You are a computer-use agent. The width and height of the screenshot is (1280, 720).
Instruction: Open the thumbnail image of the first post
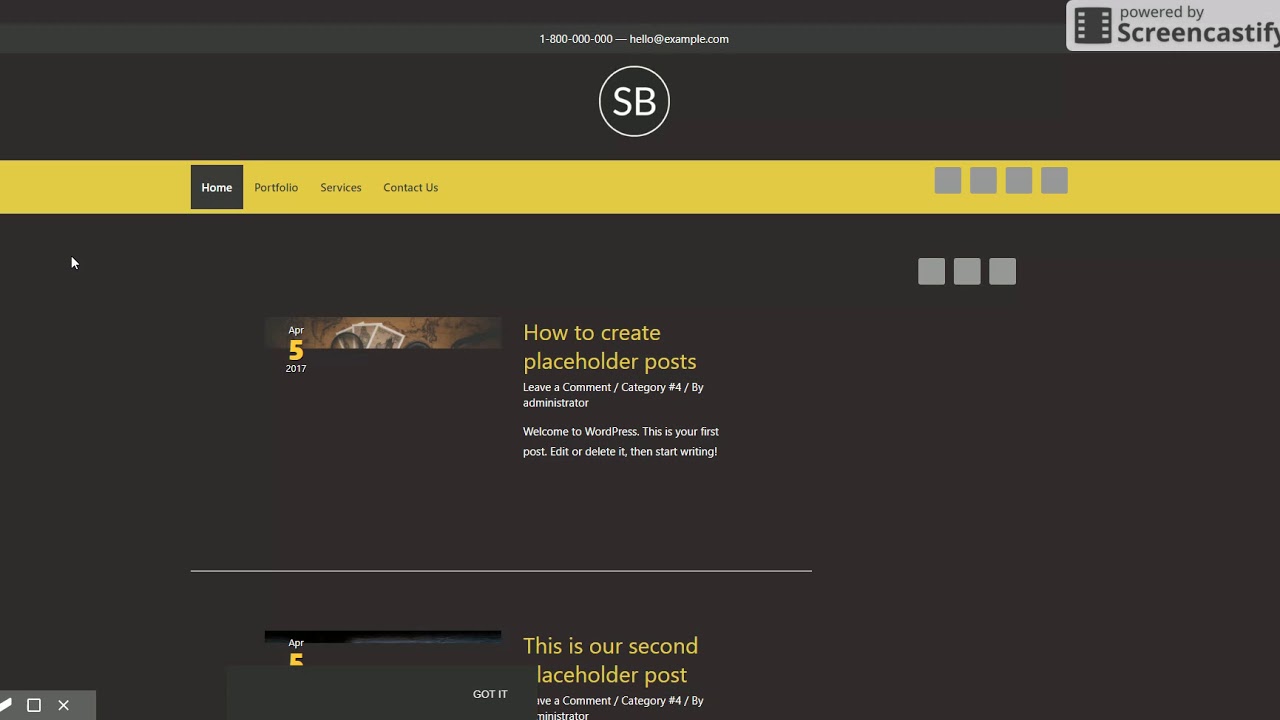coord(383,333)
